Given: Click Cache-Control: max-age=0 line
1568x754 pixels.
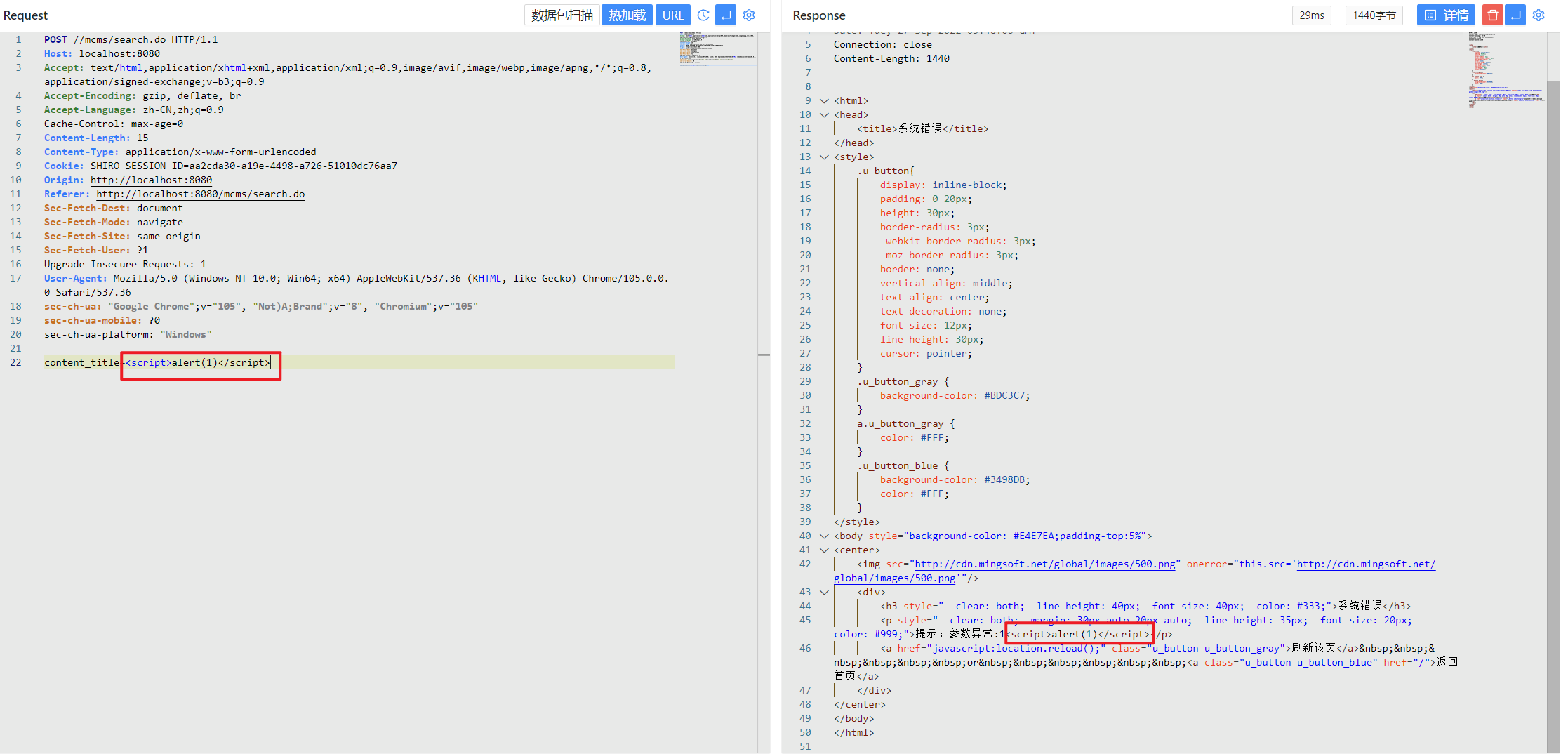Looking at the screenshot, I should tap(114, 124).
